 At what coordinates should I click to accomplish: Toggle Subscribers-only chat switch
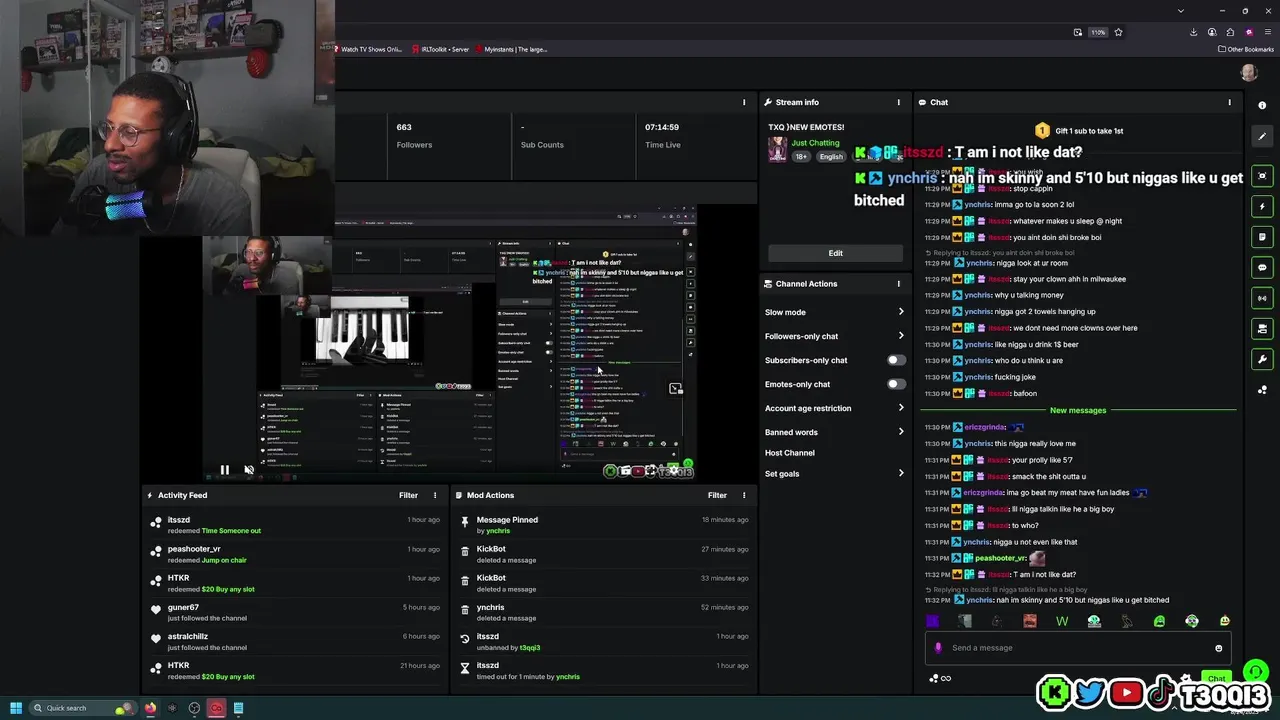coord(896,360)
